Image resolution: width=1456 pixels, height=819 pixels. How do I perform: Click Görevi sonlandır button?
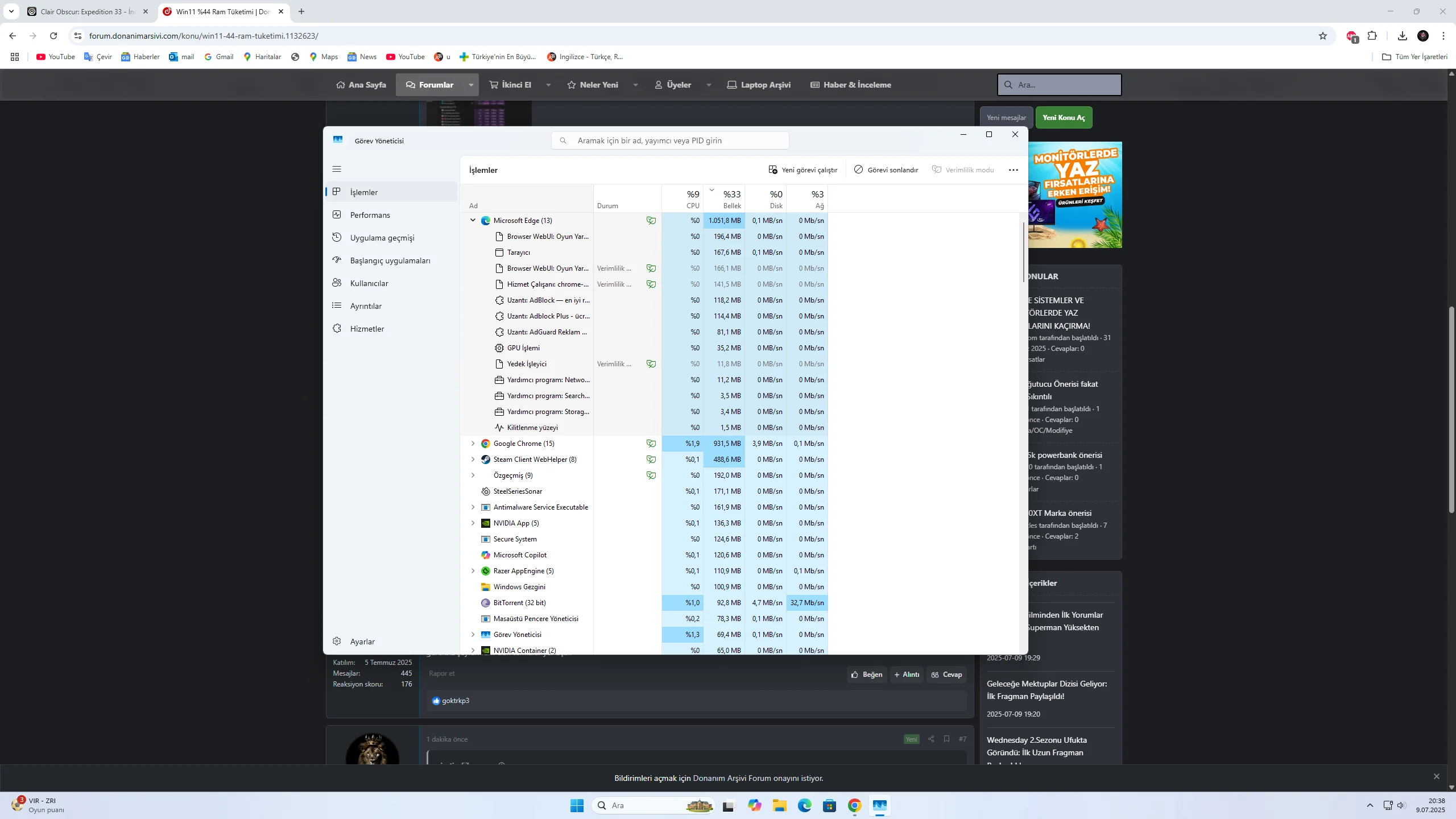[x=886, y=170]
